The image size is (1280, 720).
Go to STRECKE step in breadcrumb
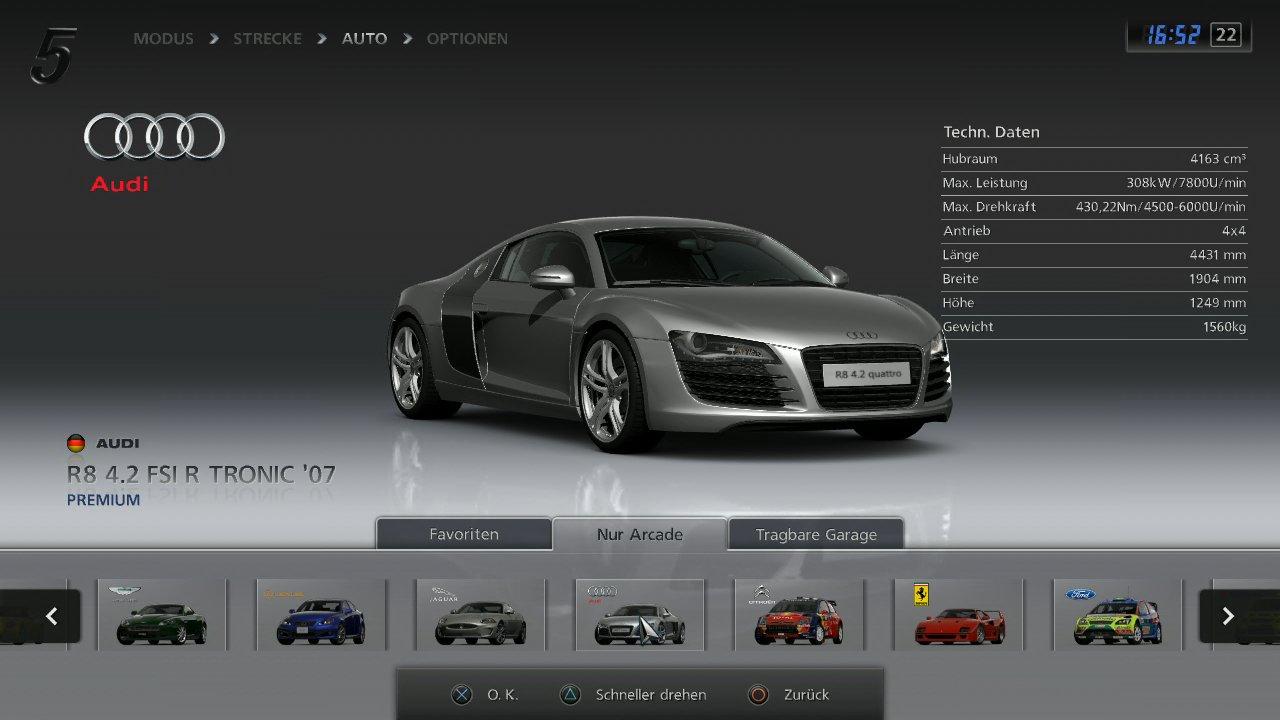[x=267, y=39]
